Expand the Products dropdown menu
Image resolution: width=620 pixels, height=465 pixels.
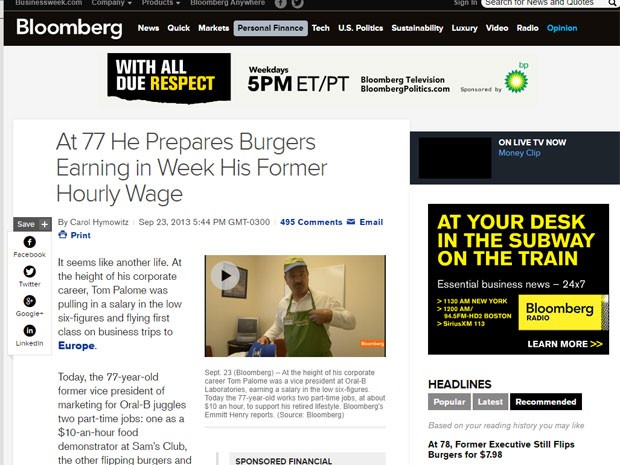(161, 3)
